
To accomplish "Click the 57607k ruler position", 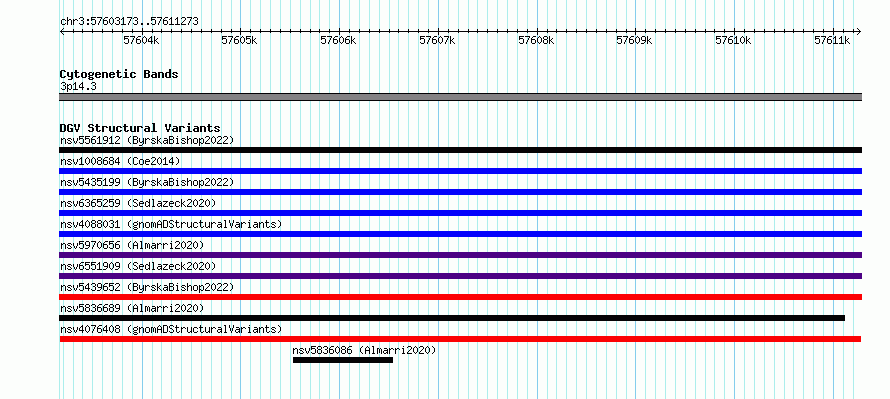I will tap(438, 40).
